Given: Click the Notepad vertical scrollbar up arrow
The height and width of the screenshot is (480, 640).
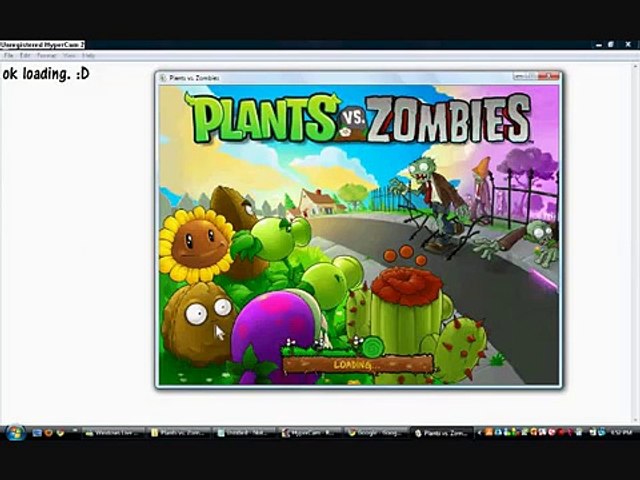Looking at the screenshot, I should [x=636, y=66].
